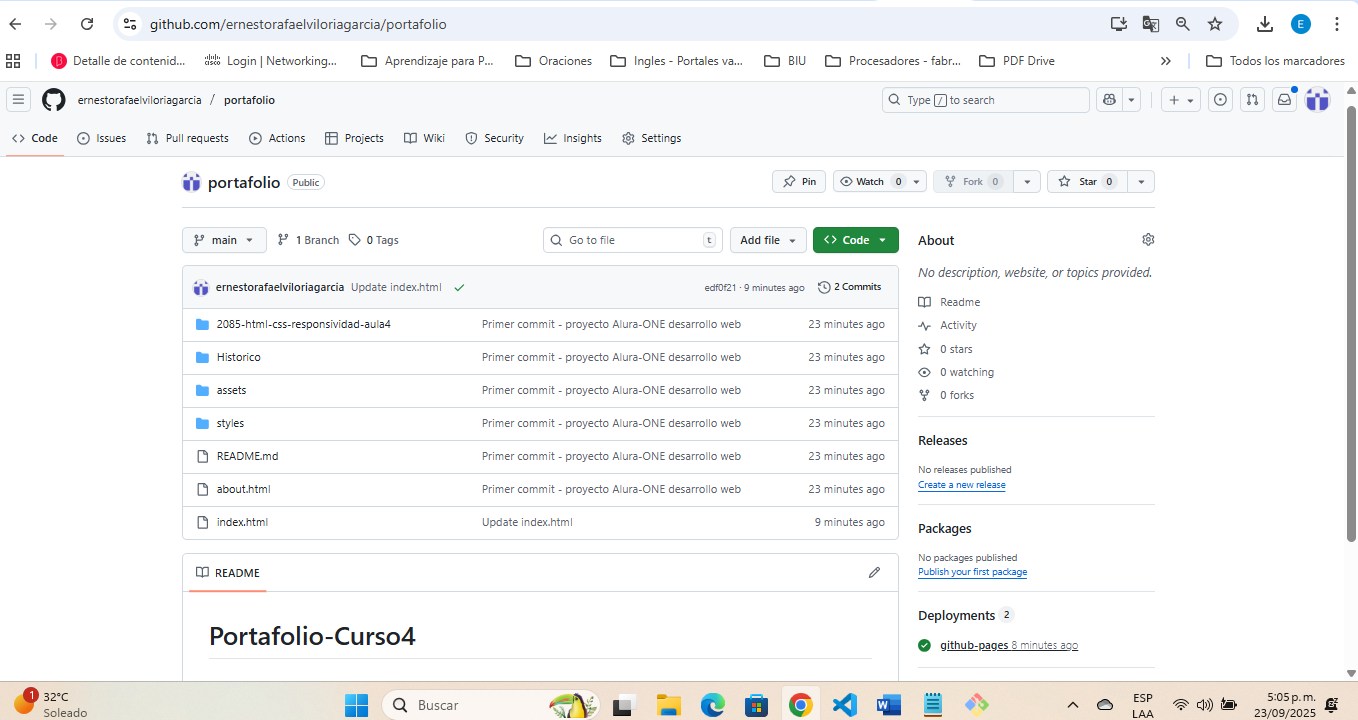The height and width of the screenshot is (720, 1358).
Task: Open Visual Studio Code from the taskbar
Action: tap(844, 705)
